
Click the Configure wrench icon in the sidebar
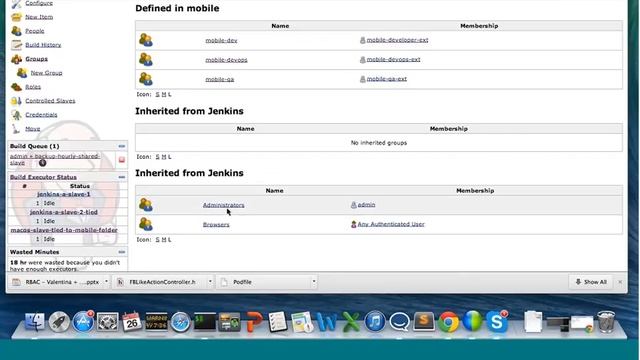tap(16, 4)
